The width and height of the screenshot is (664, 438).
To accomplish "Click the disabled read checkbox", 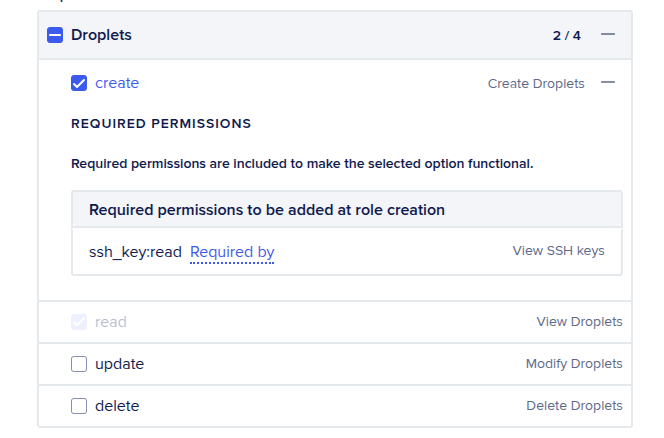I will click(x=79, y=322).
